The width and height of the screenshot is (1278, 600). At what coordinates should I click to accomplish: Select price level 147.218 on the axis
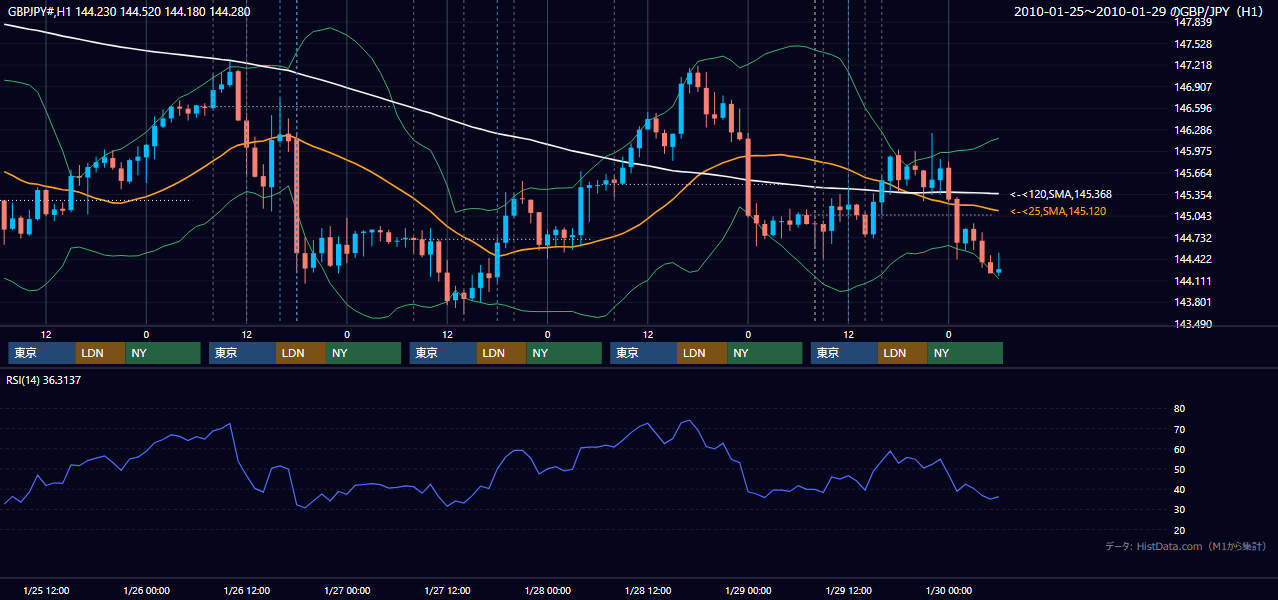tap(1194, 65)
